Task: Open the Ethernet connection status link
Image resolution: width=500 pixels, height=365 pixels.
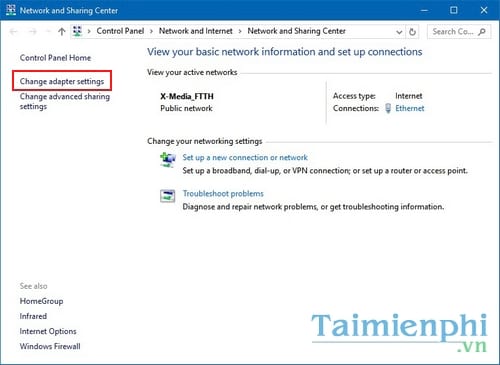Action: coord(410,108)
